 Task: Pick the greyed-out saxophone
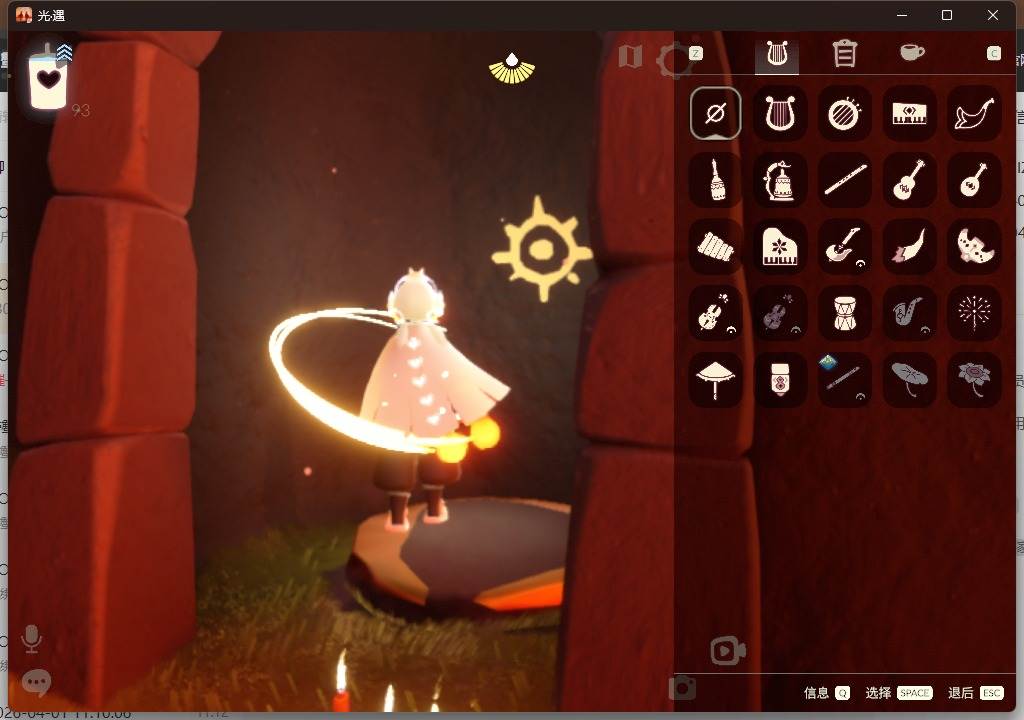tap(909, 314)
